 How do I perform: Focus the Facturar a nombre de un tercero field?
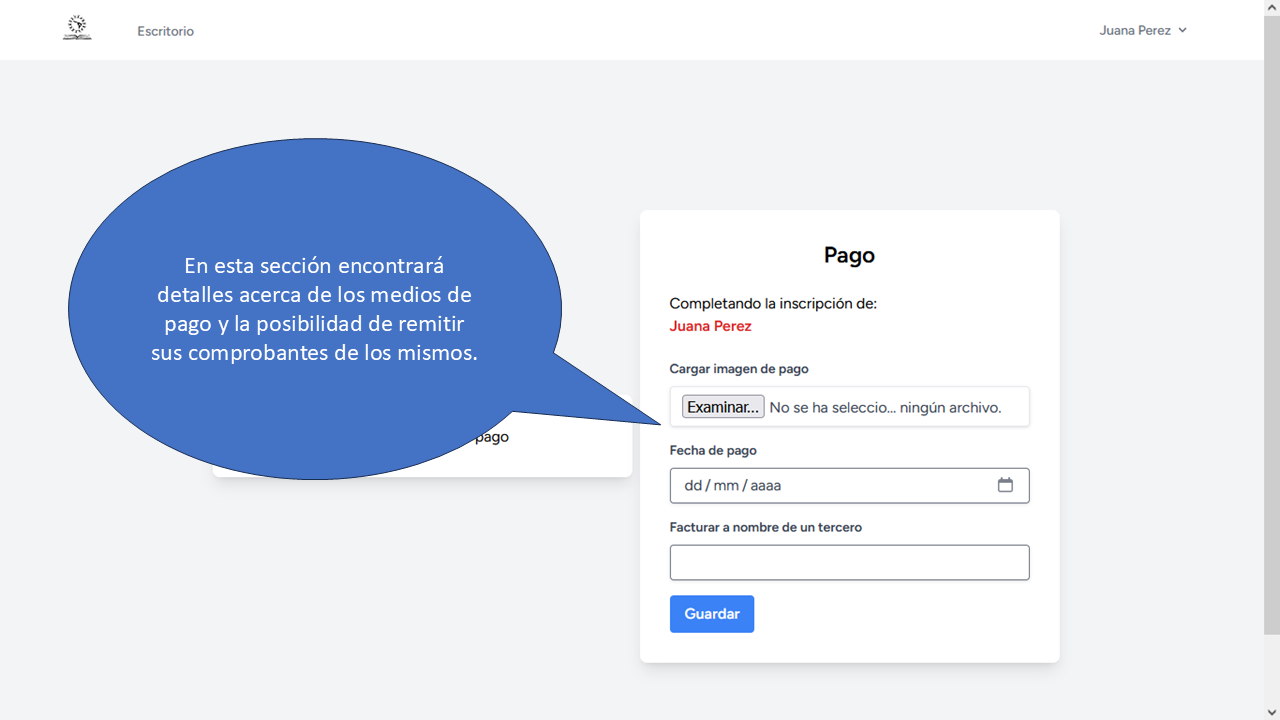849,562
